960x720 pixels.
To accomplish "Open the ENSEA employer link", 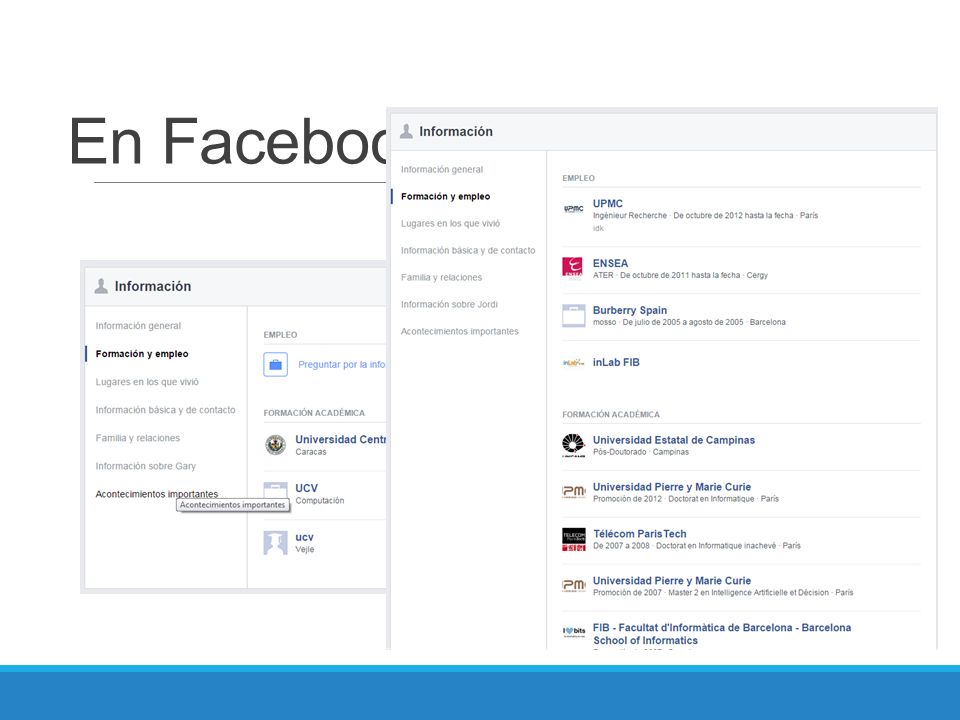I will click(x=610, y=263).
